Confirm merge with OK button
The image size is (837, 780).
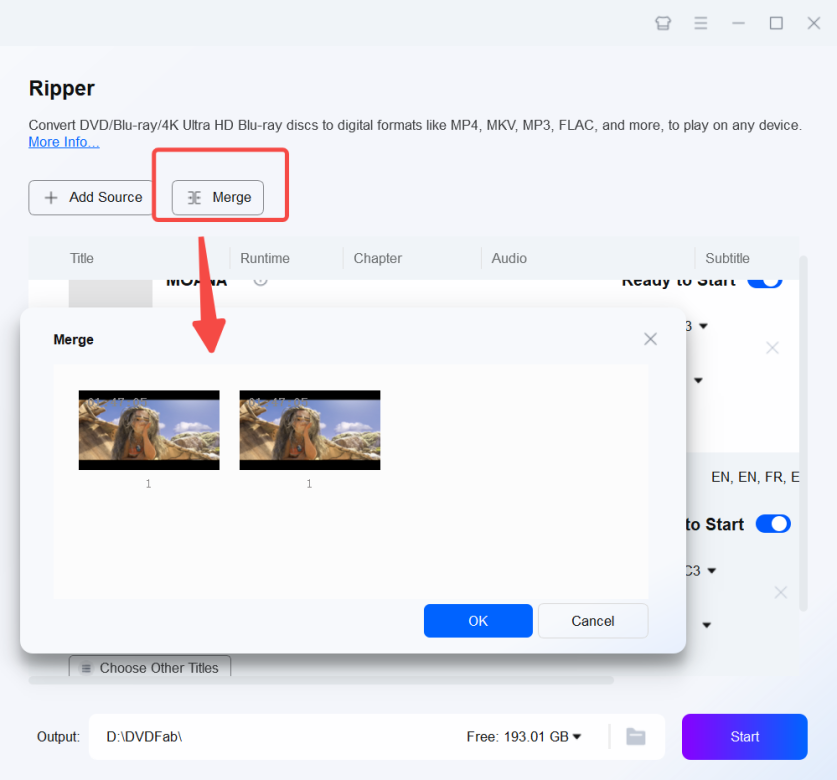tap(478, 621)
